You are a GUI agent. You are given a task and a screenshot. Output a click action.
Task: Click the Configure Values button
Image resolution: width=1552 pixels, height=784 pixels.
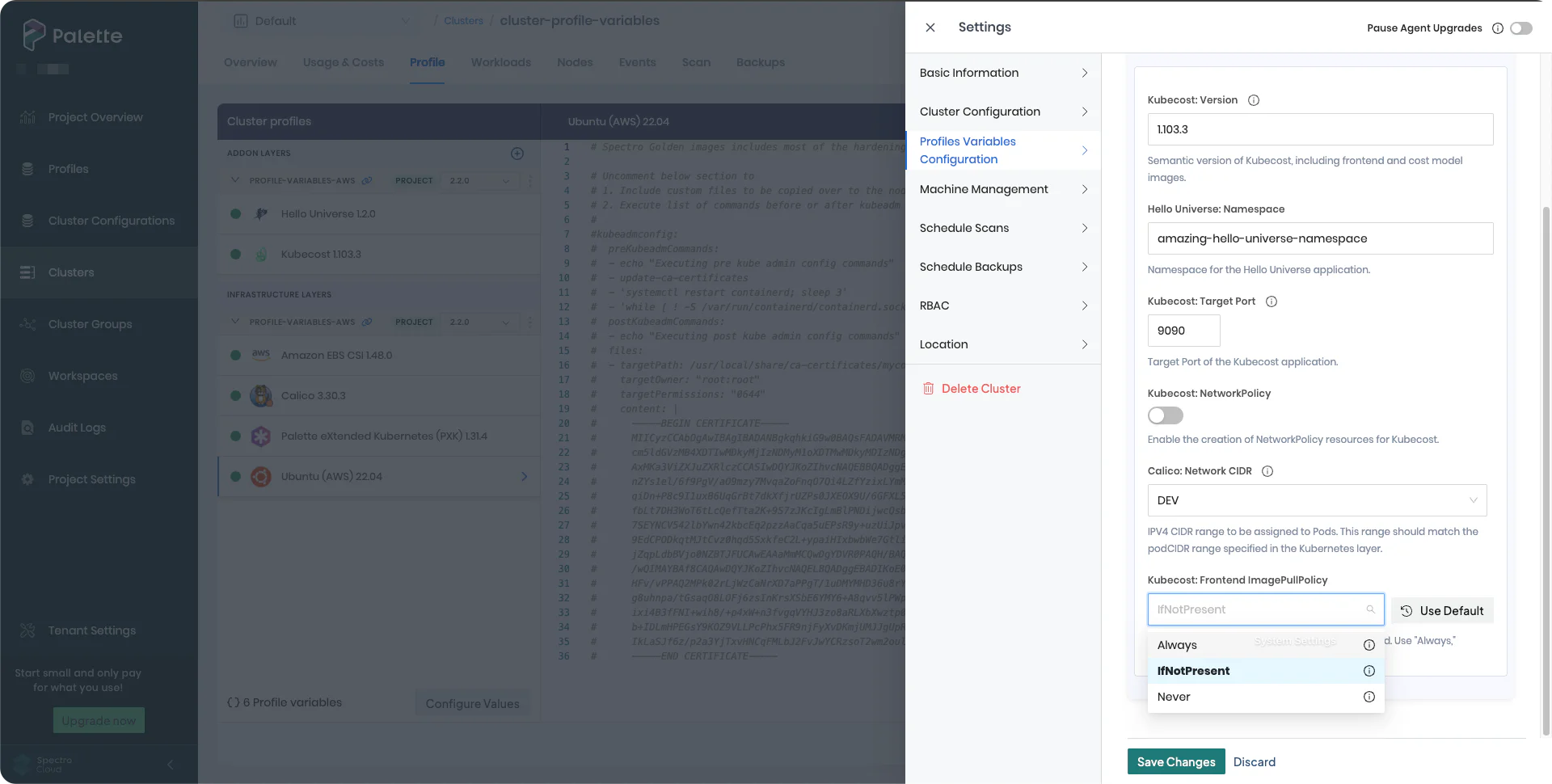[x=472, y=703]
